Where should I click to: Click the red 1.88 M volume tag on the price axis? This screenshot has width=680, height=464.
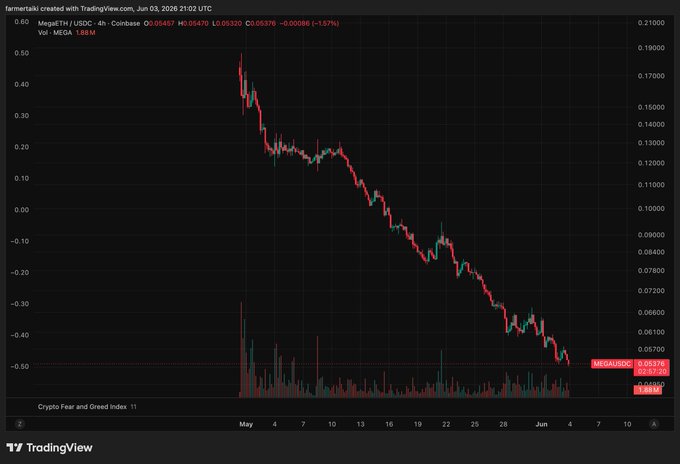(648, 390)
